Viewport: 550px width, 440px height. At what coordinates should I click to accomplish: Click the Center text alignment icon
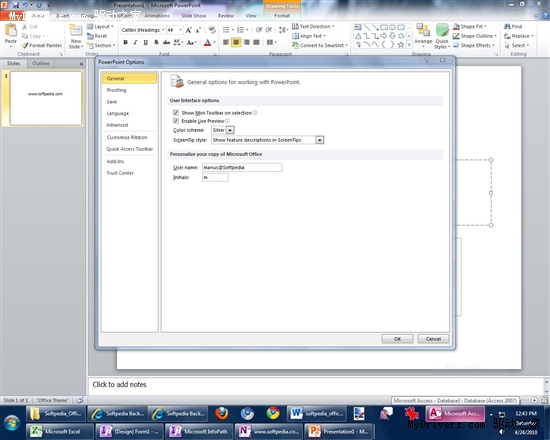click(x=236, y=42)
